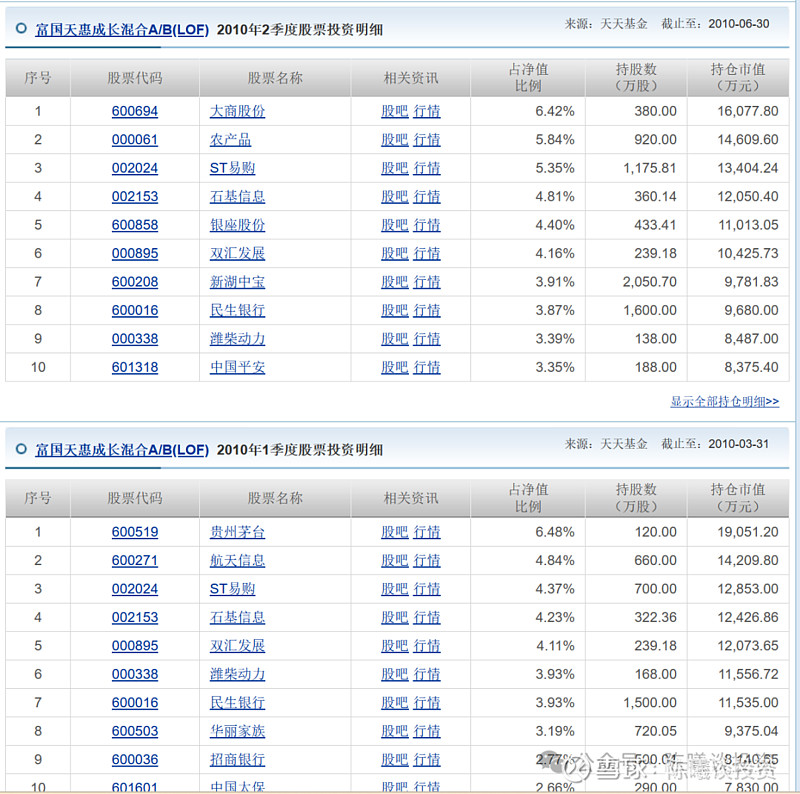Open 民生银行 link in the 2010年1季度 table
This screenshot has height=794, width=800.
(x=237, y=703)
